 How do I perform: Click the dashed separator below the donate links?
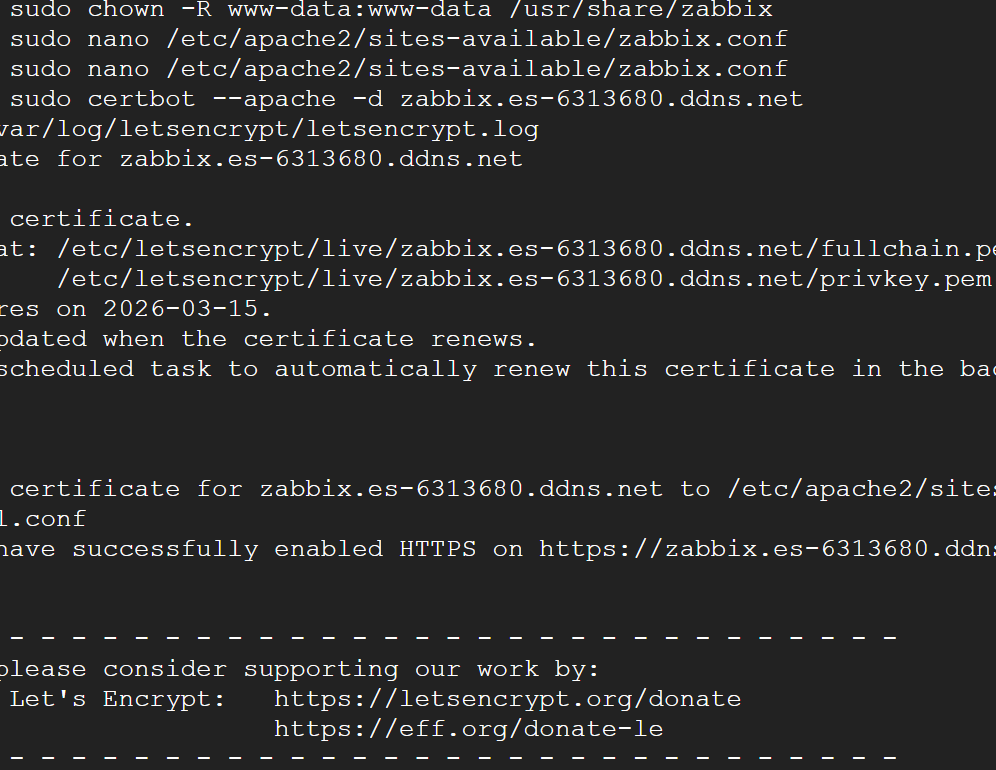[x=450, y=757]
